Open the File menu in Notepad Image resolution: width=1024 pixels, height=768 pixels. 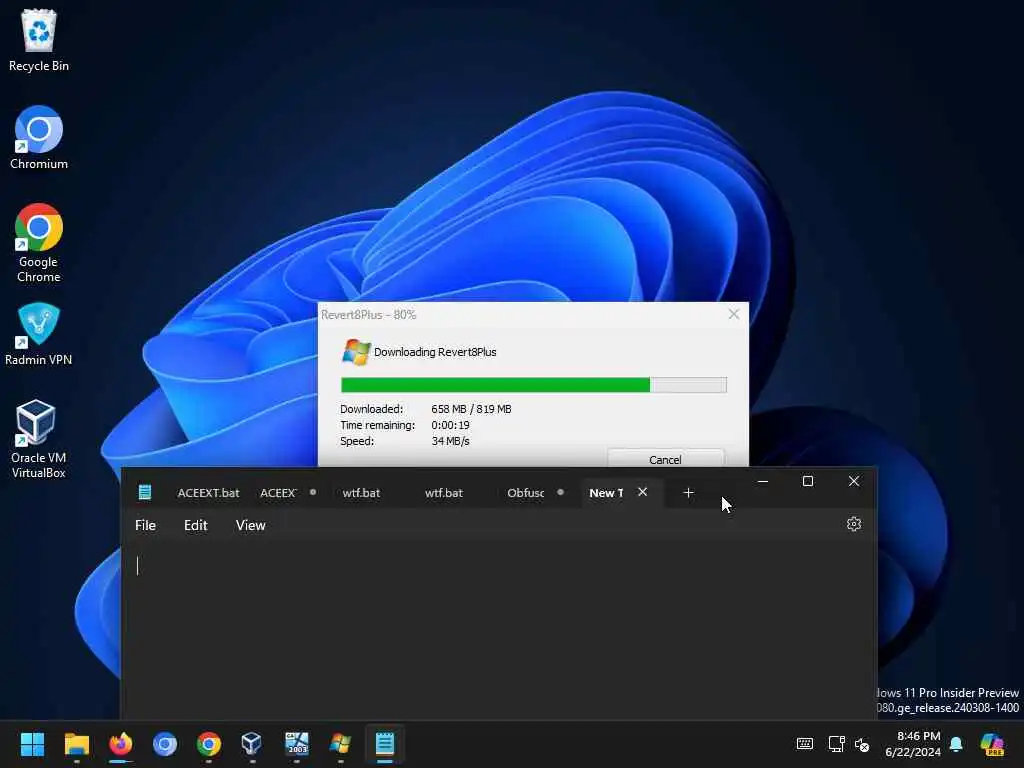pyautogui.click(x=145, y=525)
